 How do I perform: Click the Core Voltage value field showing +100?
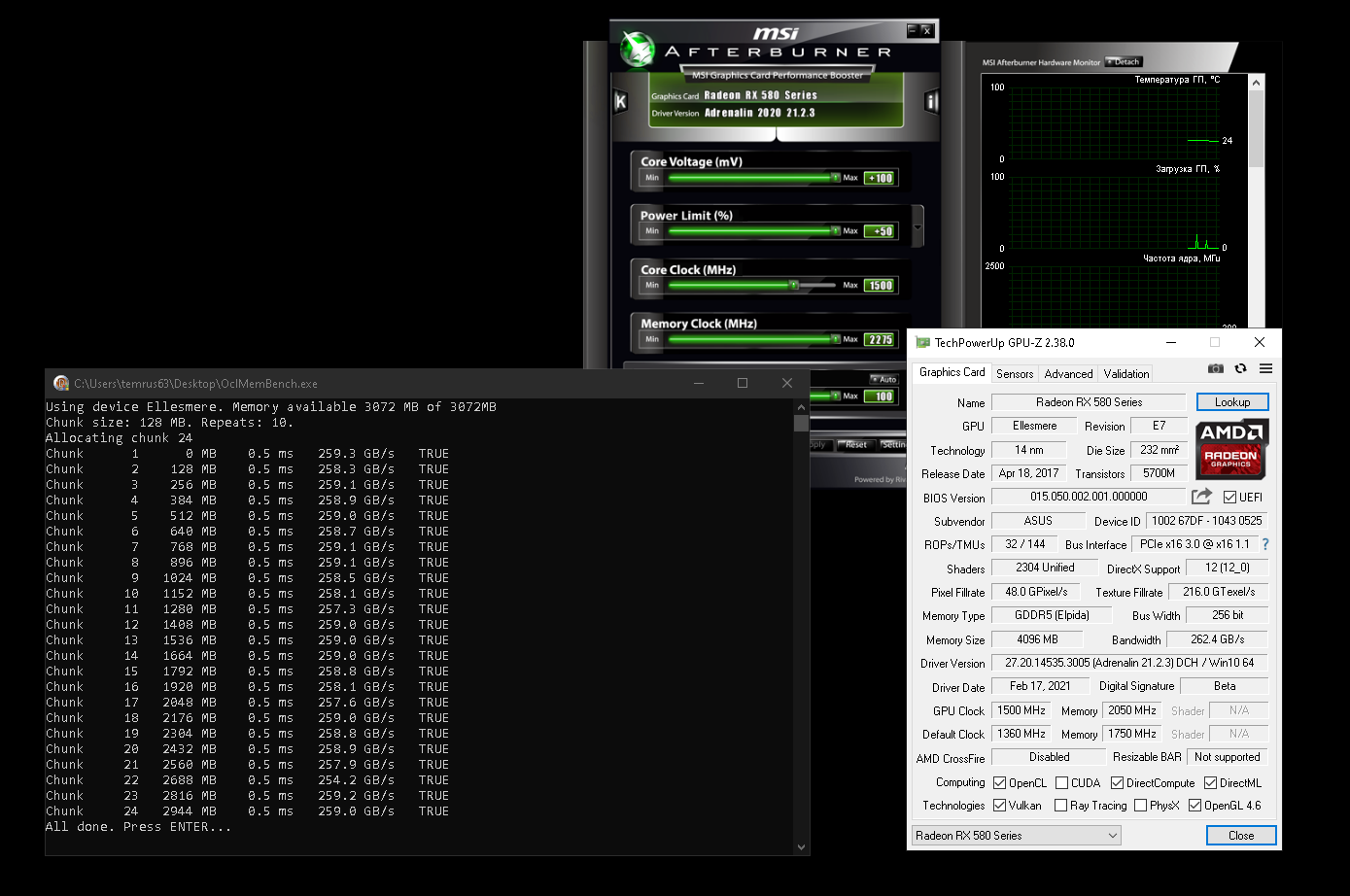pyautogui.click(x=881, y=178)
